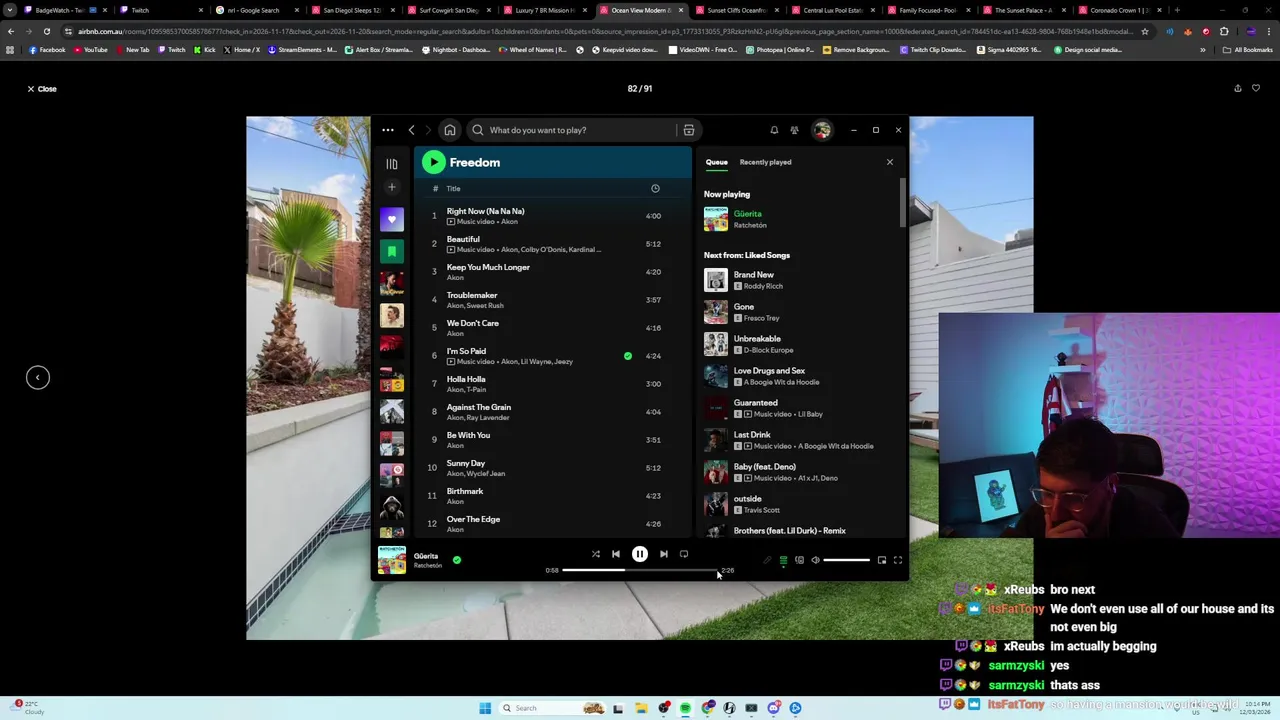Open YouTube bookmark in bookmarks bar
Viewport: 1280px width, 720px height.
click(91, 49)
